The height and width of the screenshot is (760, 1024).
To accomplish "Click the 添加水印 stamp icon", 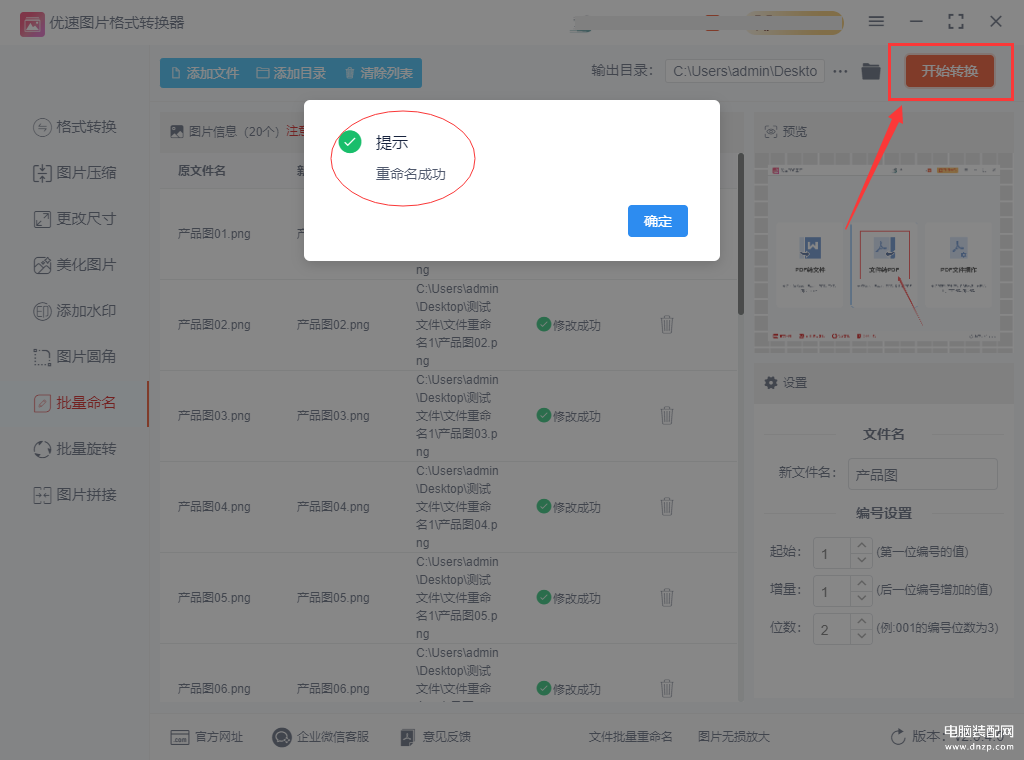I will point(42,311).
